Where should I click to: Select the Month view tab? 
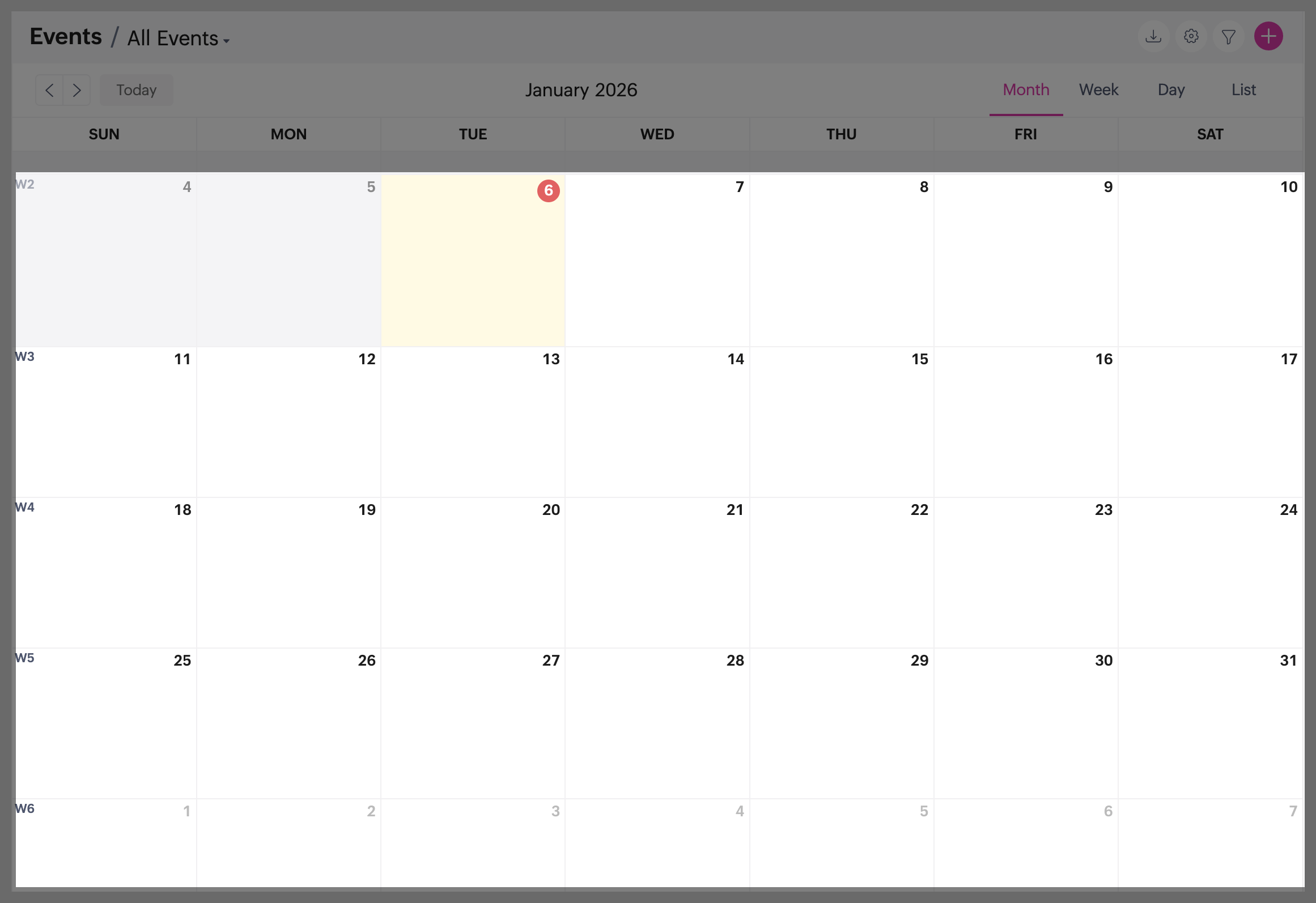pyautogui.click(x=1026, y=90)
